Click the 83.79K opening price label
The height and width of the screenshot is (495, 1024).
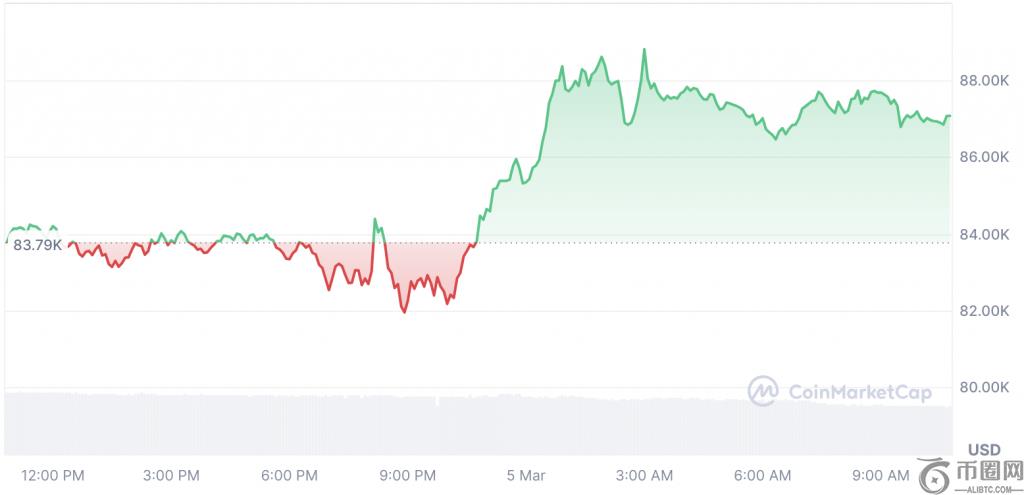pos(37,244)
